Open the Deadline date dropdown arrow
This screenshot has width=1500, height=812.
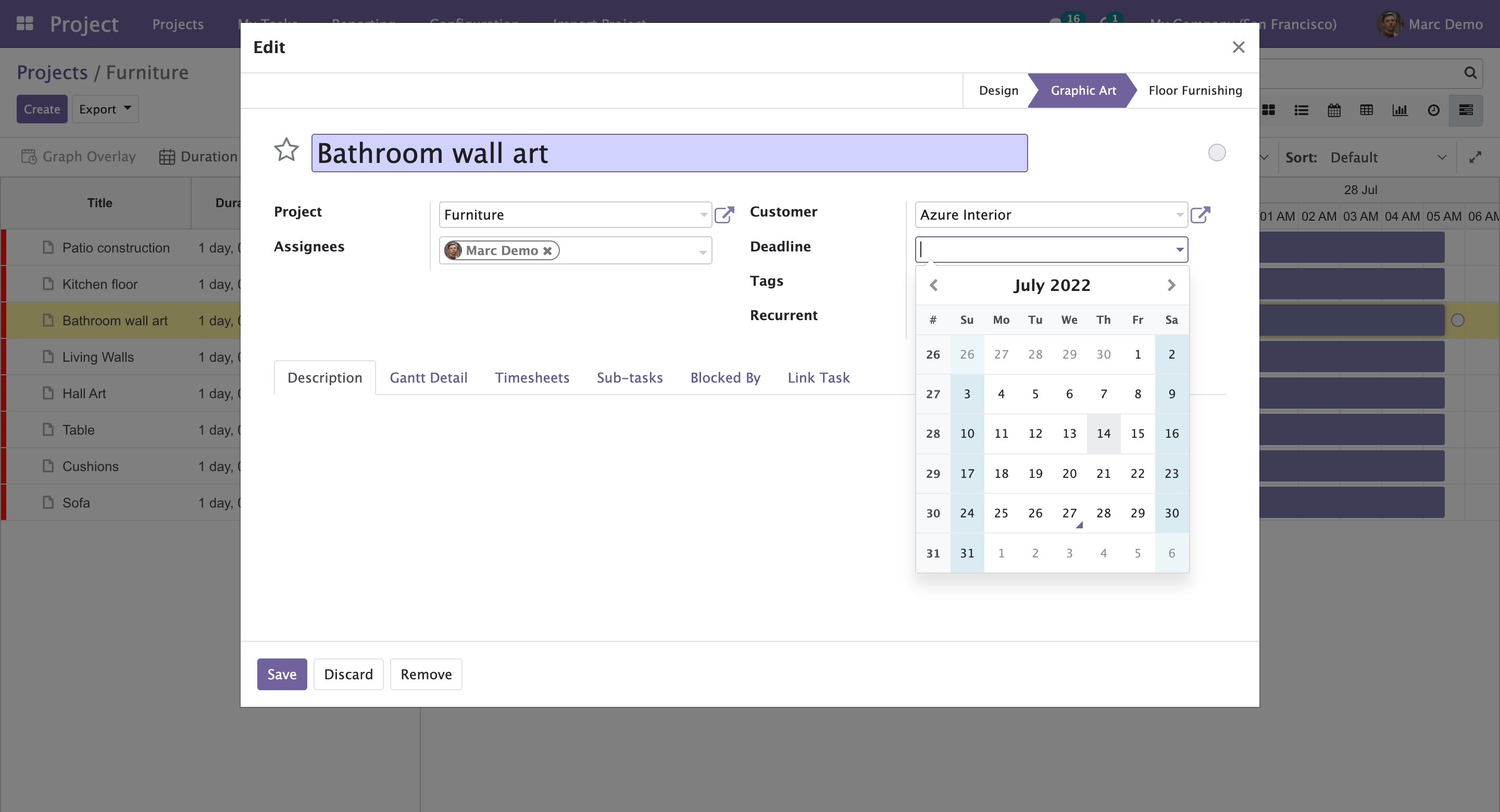click(1179, 250)
